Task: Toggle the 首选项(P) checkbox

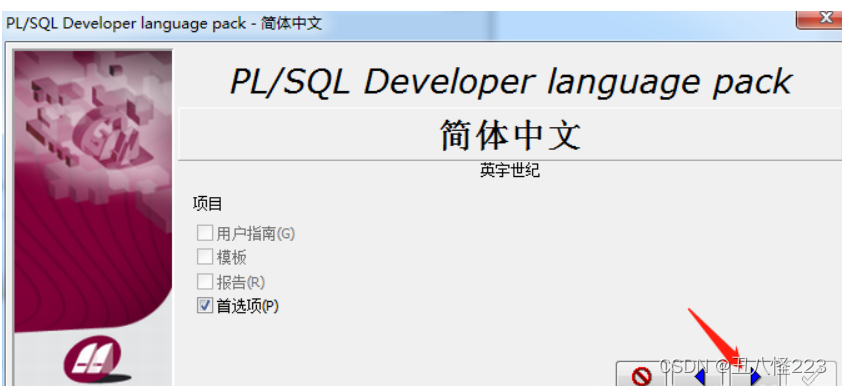Action: pos(205,306)
